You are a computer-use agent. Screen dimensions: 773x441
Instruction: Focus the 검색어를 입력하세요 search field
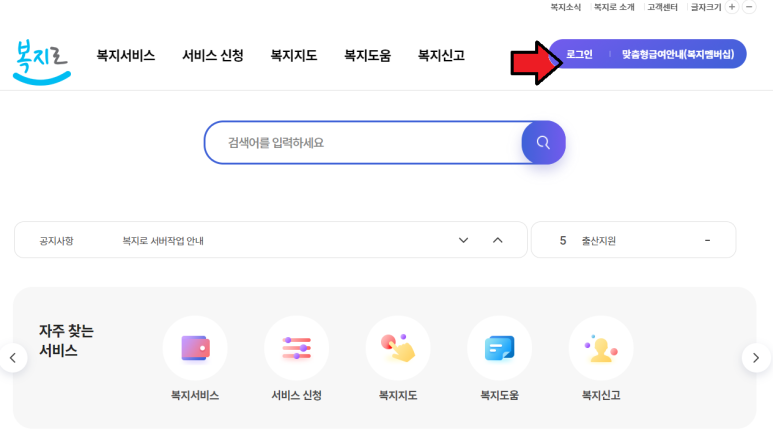click(x=363, y=143)
